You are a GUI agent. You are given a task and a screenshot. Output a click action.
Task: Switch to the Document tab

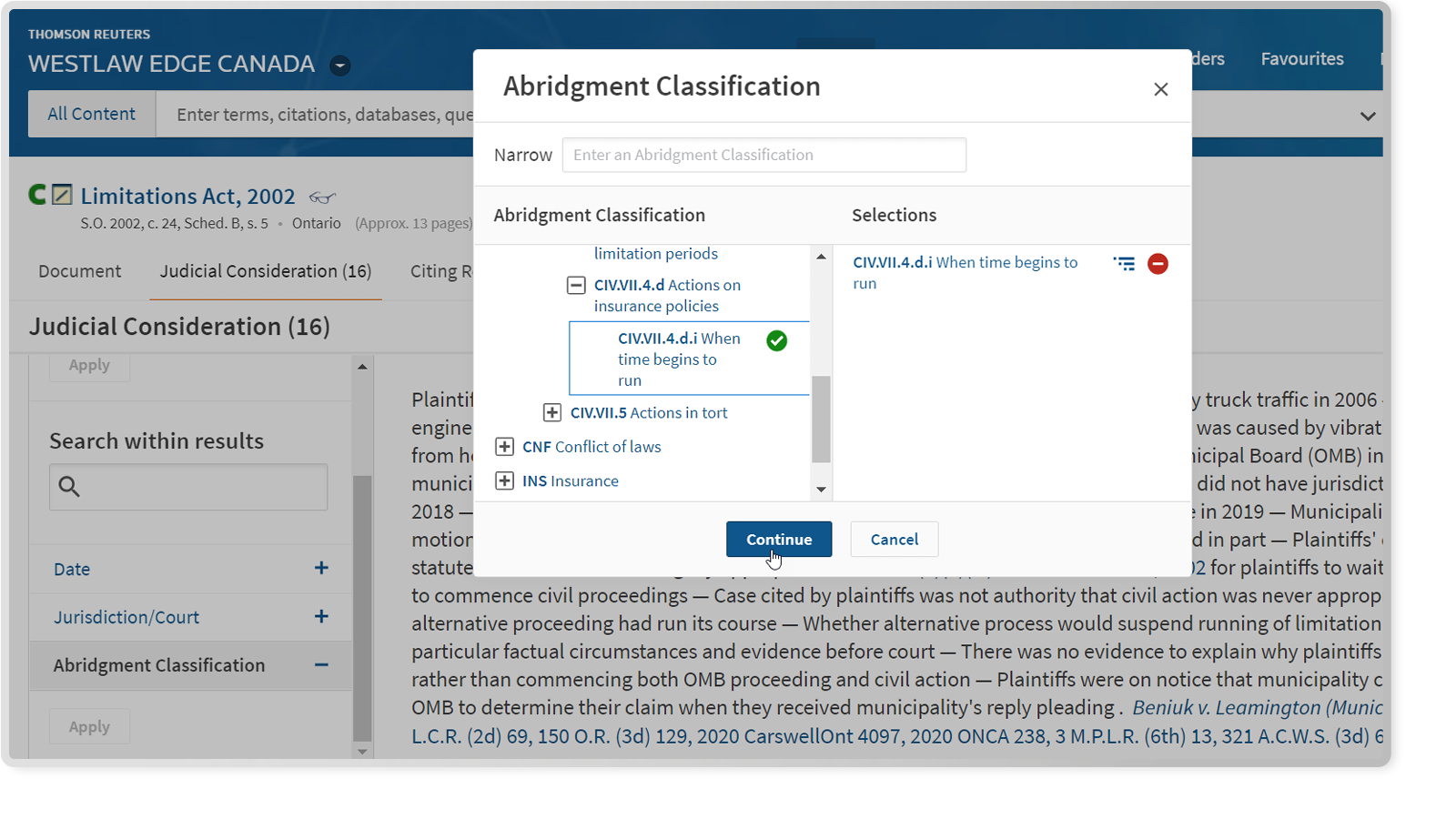[x=79, y=271]
